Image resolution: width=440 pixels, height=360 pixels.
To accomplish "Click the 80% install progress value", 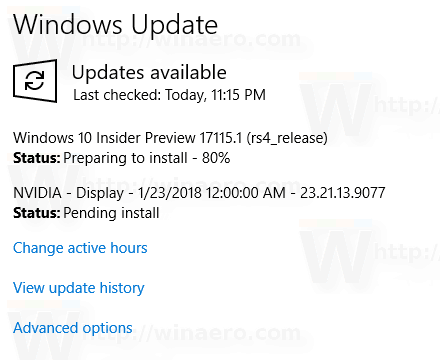I will point(216,158).
